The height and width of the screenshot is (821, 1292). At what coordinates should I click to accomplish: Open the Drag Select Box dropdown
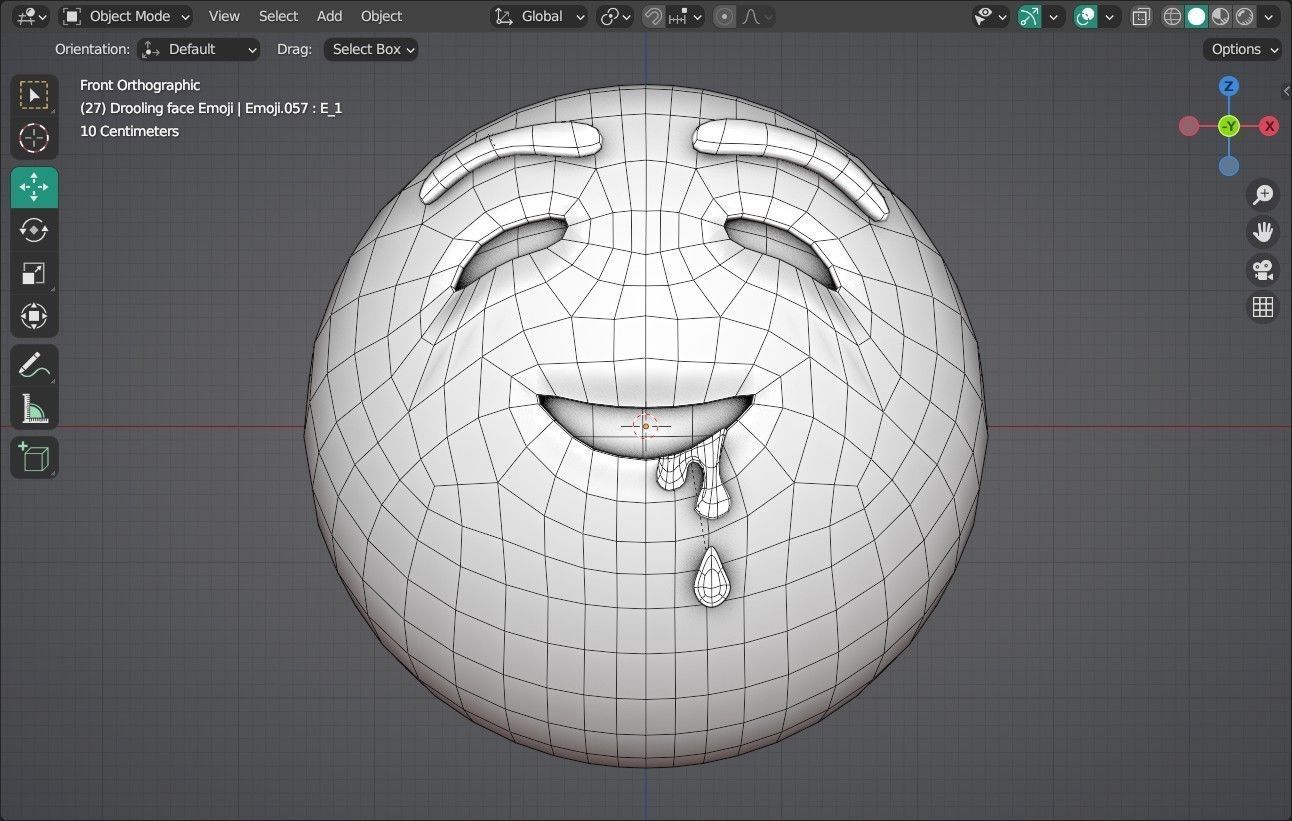point(370,49)
